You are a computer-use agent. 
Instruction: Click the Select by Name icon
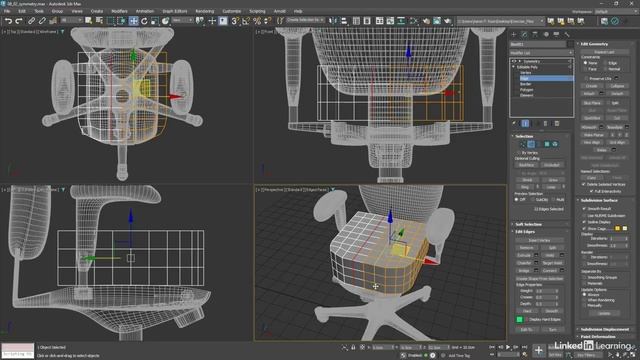click(x=99, y=21)
